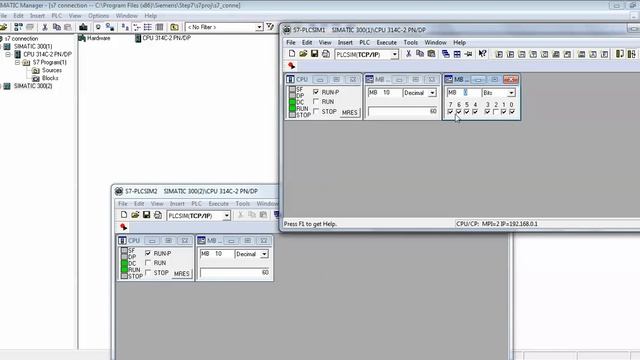Click red record icon in S7-PLCSIM2
The height and width of the screenshot is (360, 640).
click(124, 227)
